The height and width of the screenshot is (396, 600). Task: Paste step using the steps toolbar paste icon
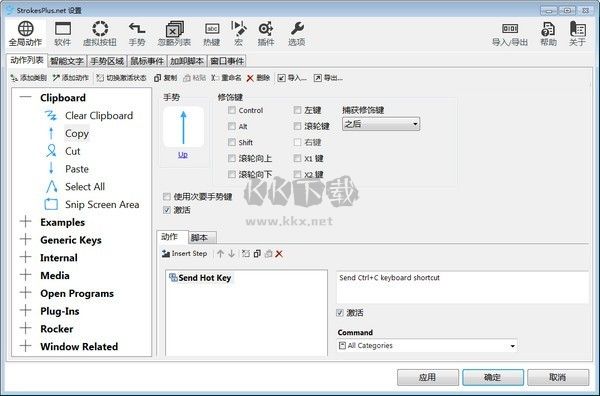[x=268, y=254]
